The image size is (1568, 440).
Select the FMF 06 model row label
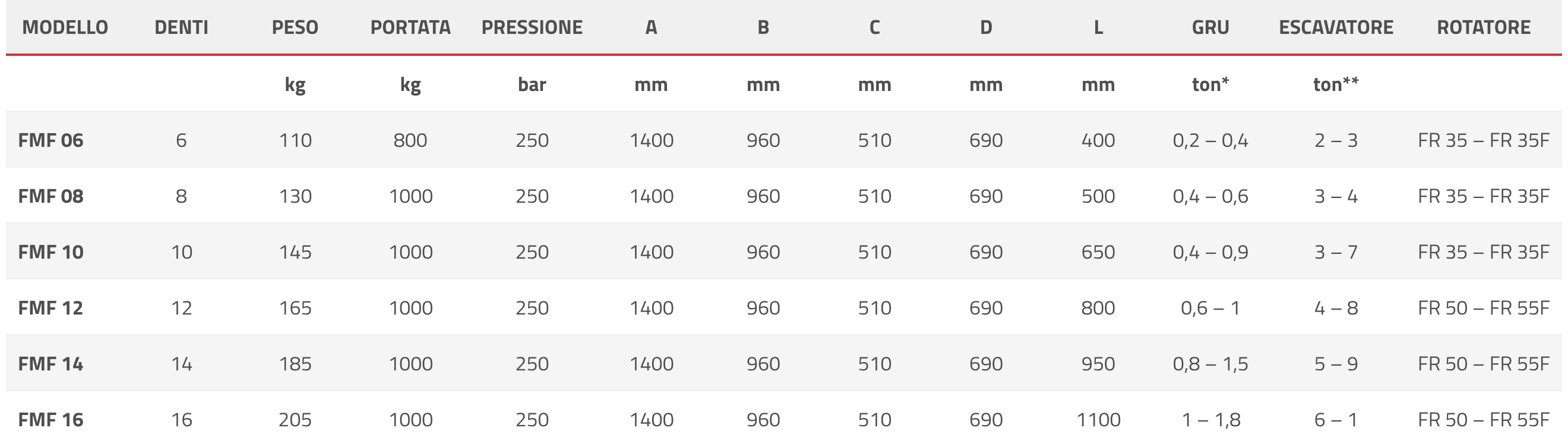[50, 141]
